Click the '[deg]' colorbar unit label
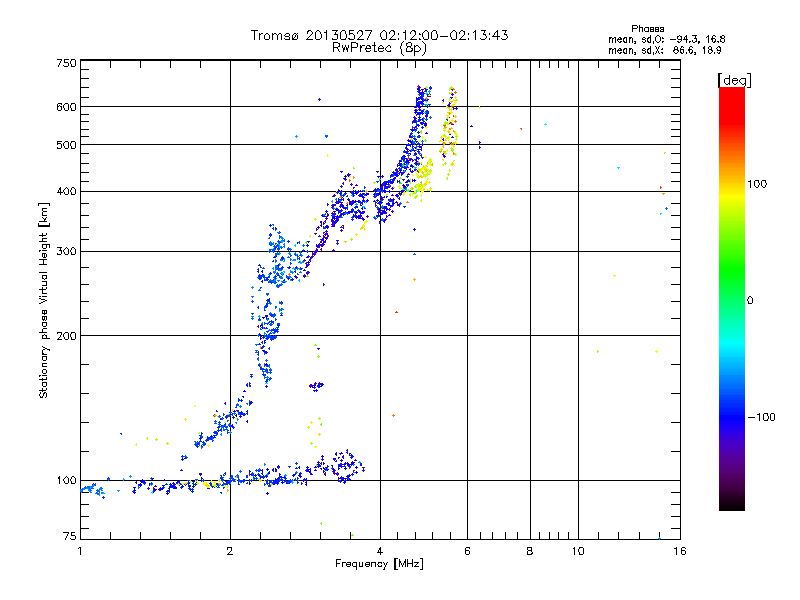This screenshot has width=800, height=600. pyautogui.click(x=734, y=80)
